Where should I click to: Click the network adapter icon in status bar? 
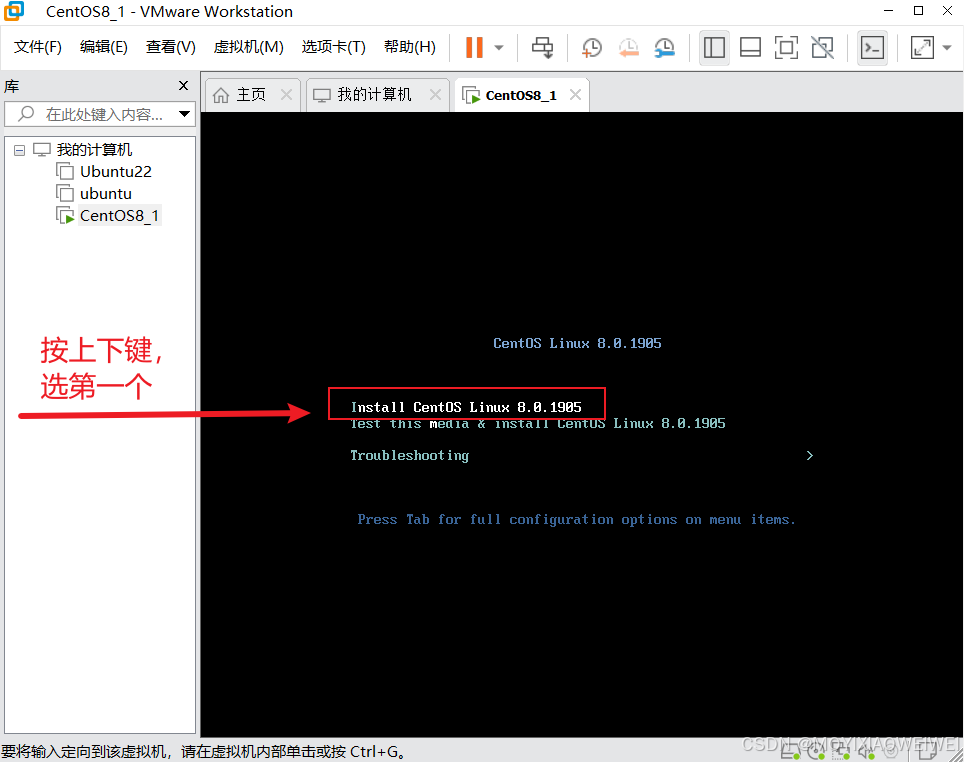pyautogui.click(x=840, y=752)
